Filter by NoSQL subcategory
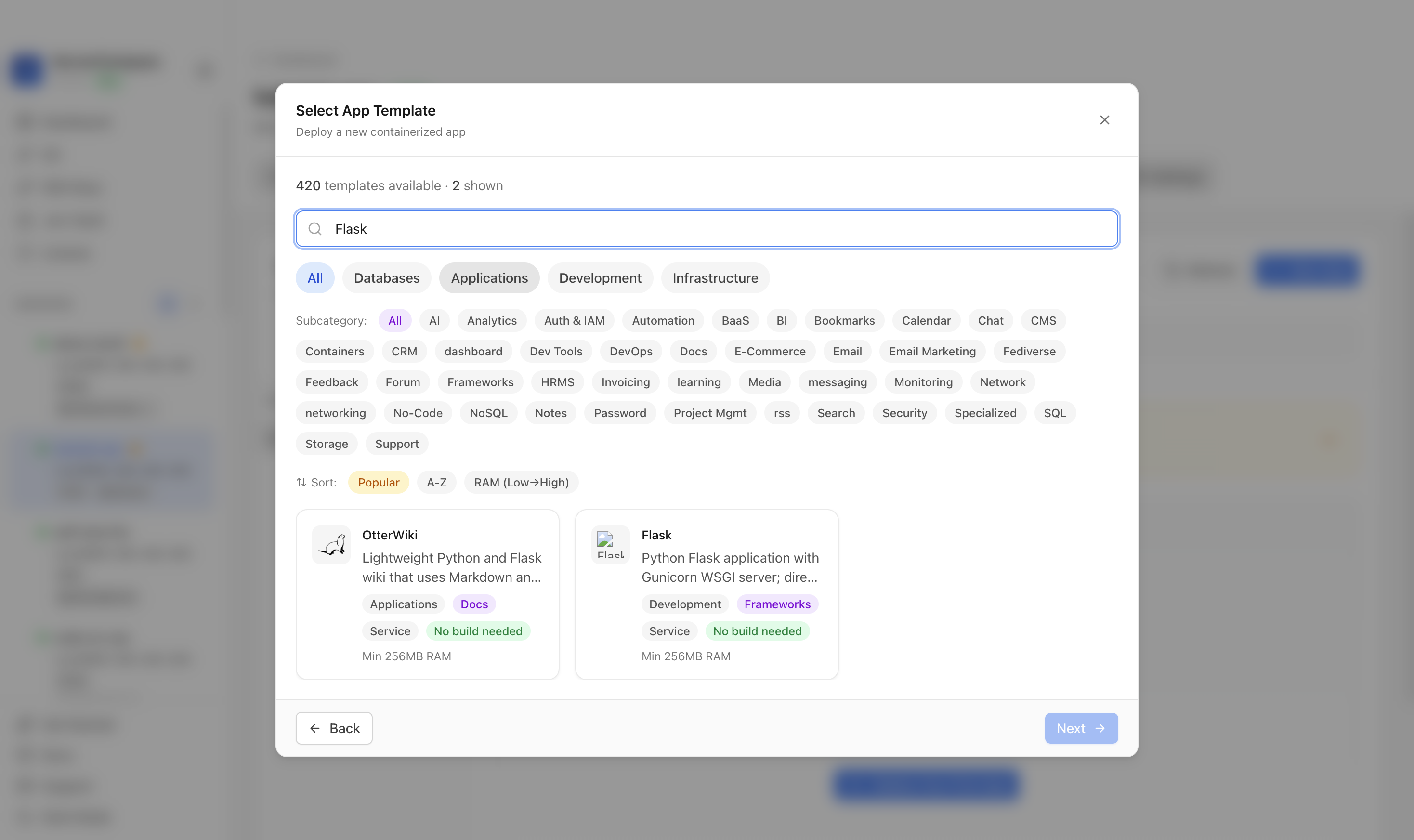1414x840 pixels. click(x=488, y=413)
